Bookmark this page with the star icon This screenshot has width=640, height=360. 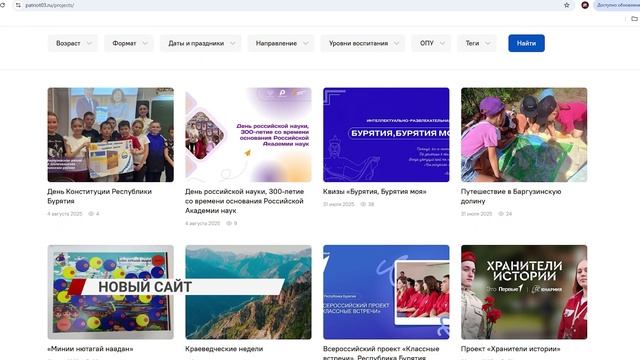pyautogui.click(x=567, y=5)
